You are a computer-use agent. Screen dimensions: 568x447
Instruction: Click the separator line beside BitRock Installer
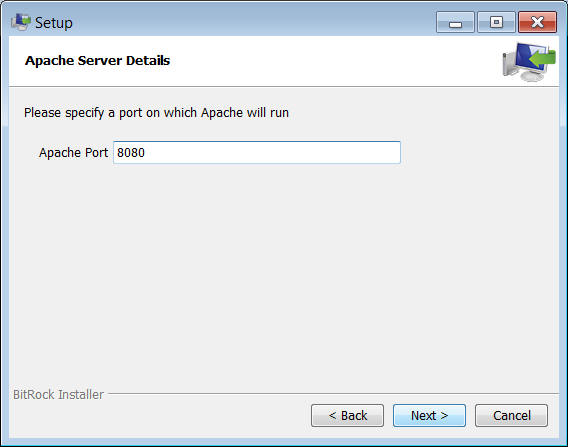[333, 393]
